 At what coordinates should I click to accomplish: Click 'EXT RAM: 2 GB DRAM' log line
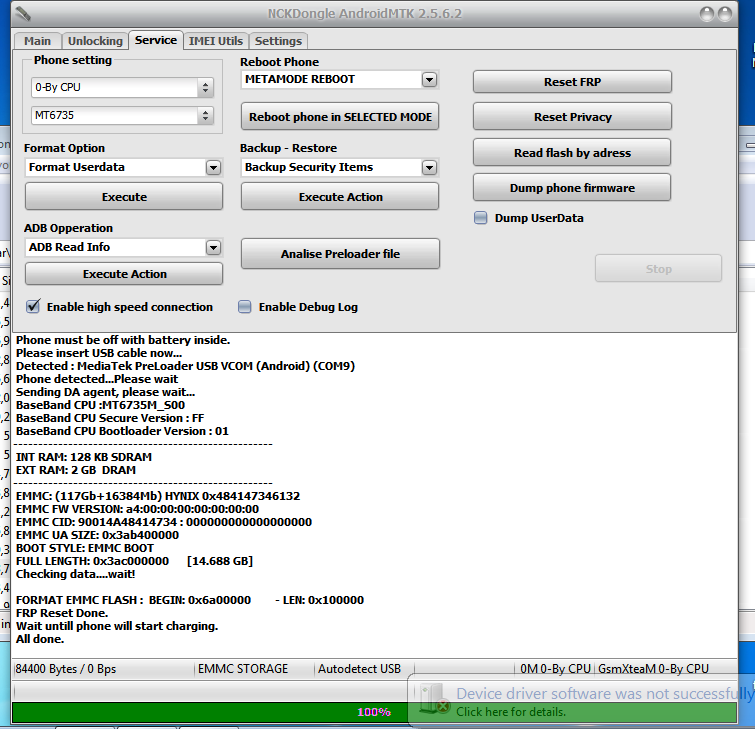76,470
